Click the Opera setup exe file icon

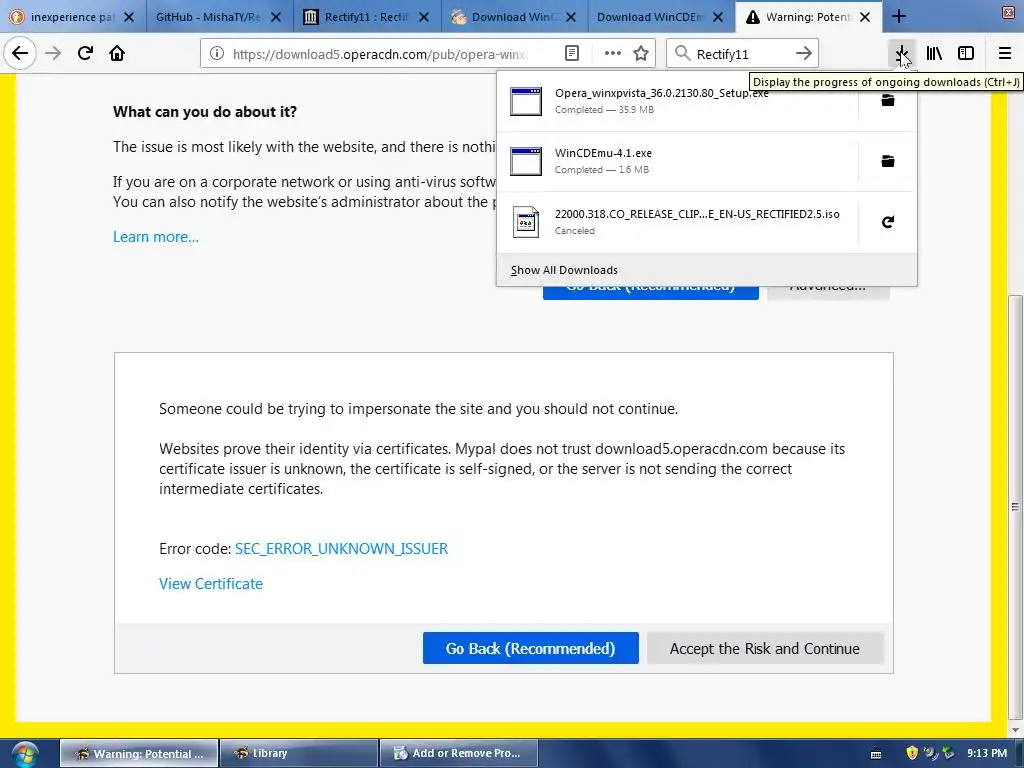click(x=526, y=101)
